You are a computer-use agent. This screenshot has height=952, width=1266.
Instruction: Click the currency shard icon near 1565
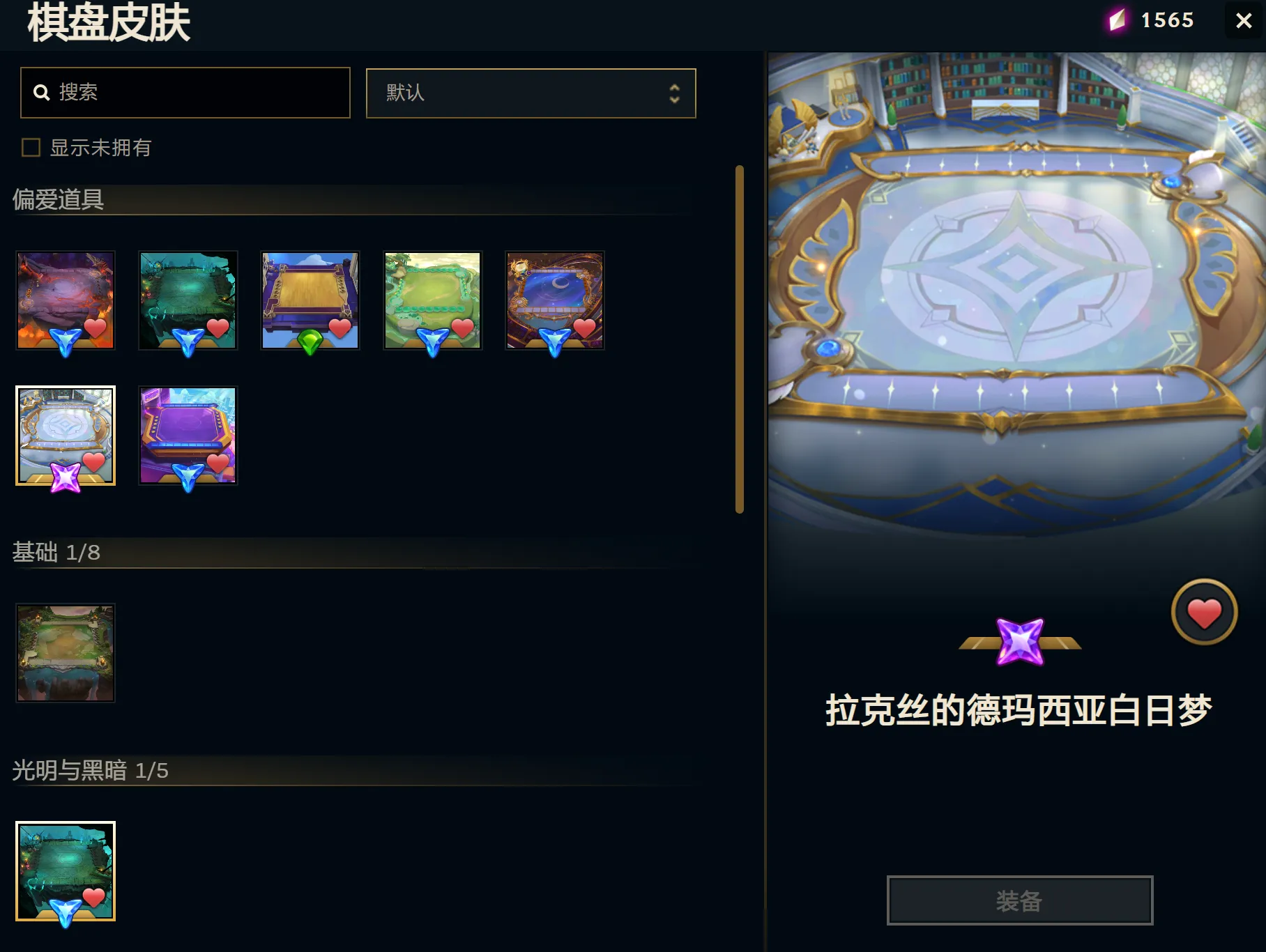(x=1118, y=20)
